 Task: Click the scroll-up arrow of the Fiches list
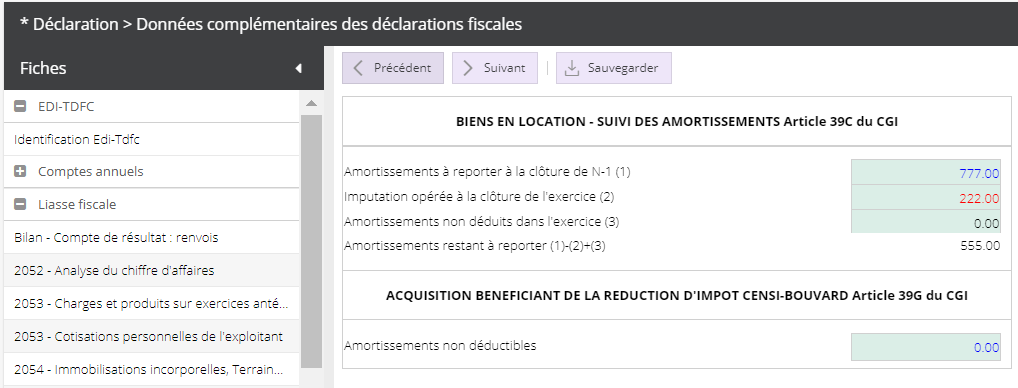[312, 103]
